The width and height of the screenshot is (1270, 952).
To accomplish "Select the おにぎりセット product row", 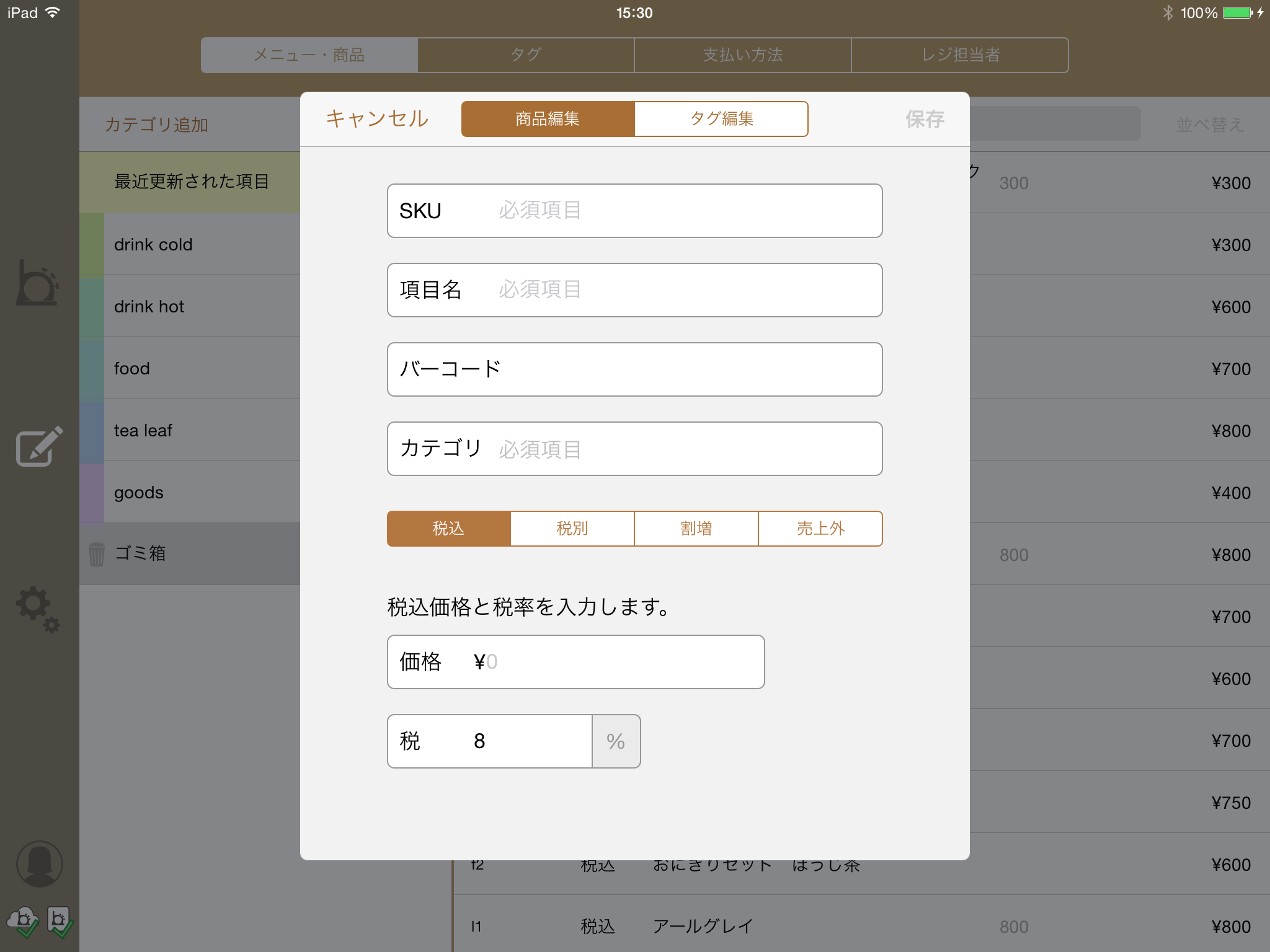I will pos(861,864).
